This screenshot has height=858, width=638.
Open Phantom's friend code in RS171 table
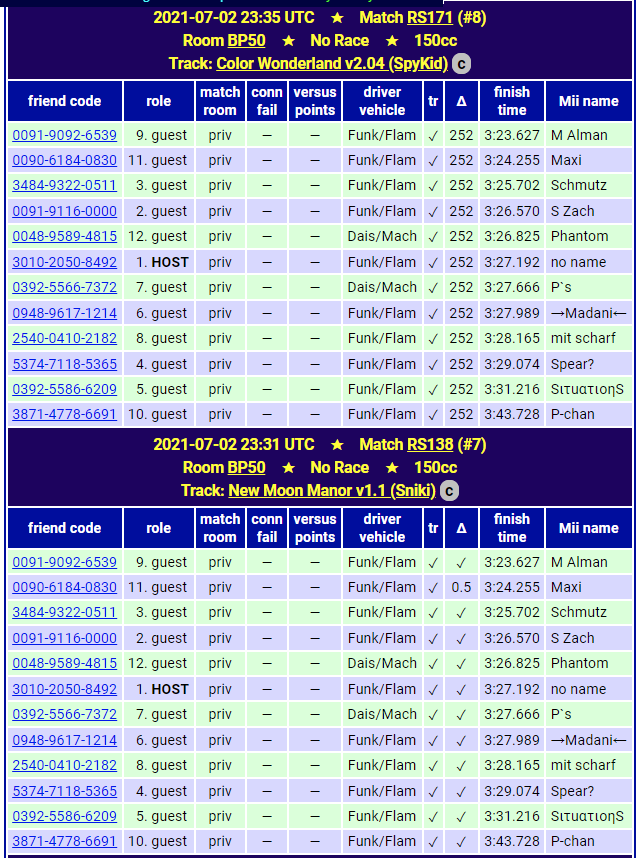coord(65,236)
